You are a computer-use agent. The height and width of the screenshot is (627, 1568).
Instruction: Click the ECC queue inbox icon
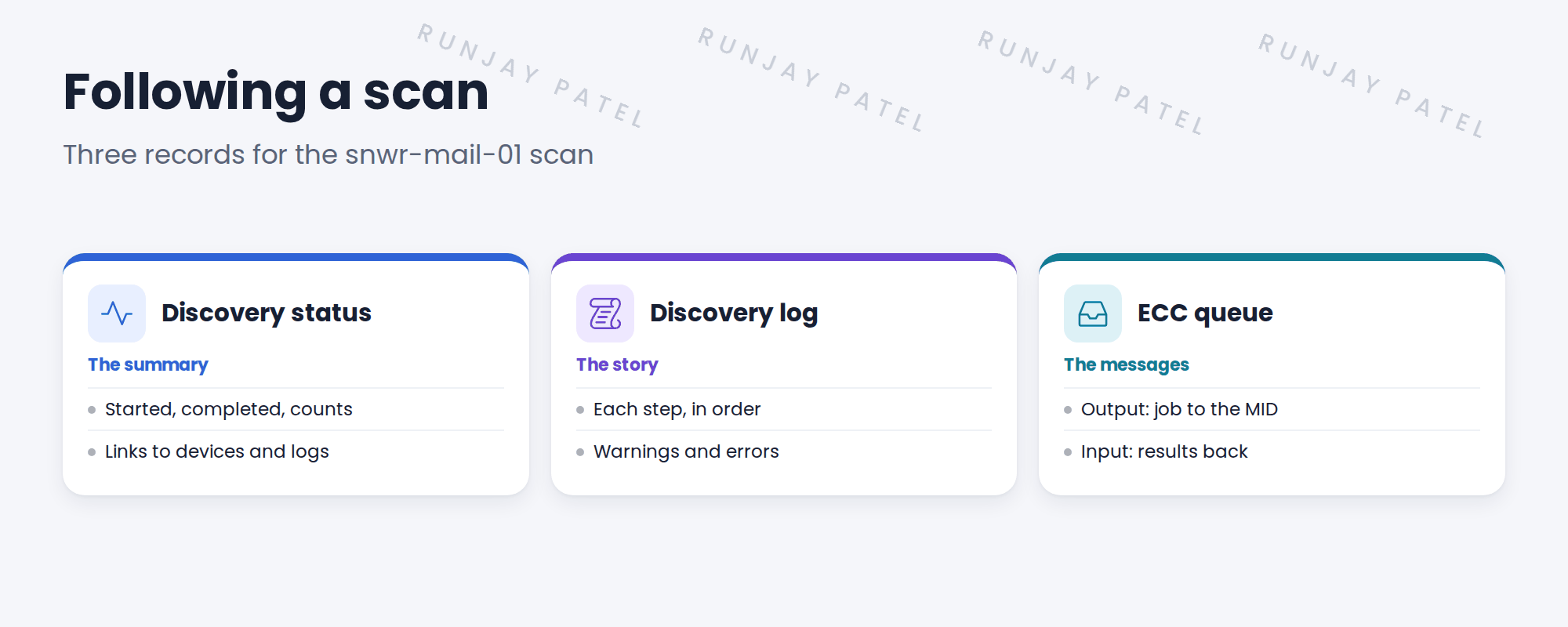click(1093, 313)
